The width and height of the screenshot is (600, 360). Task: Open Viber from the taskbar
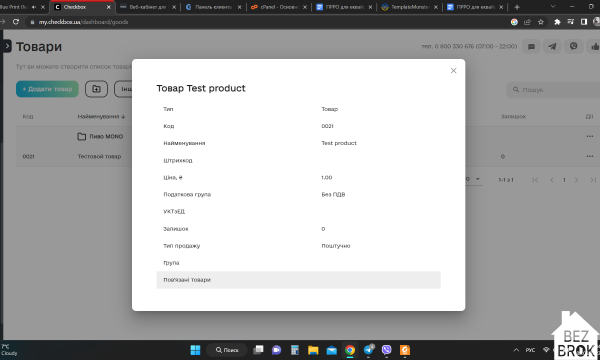(386, 350)
